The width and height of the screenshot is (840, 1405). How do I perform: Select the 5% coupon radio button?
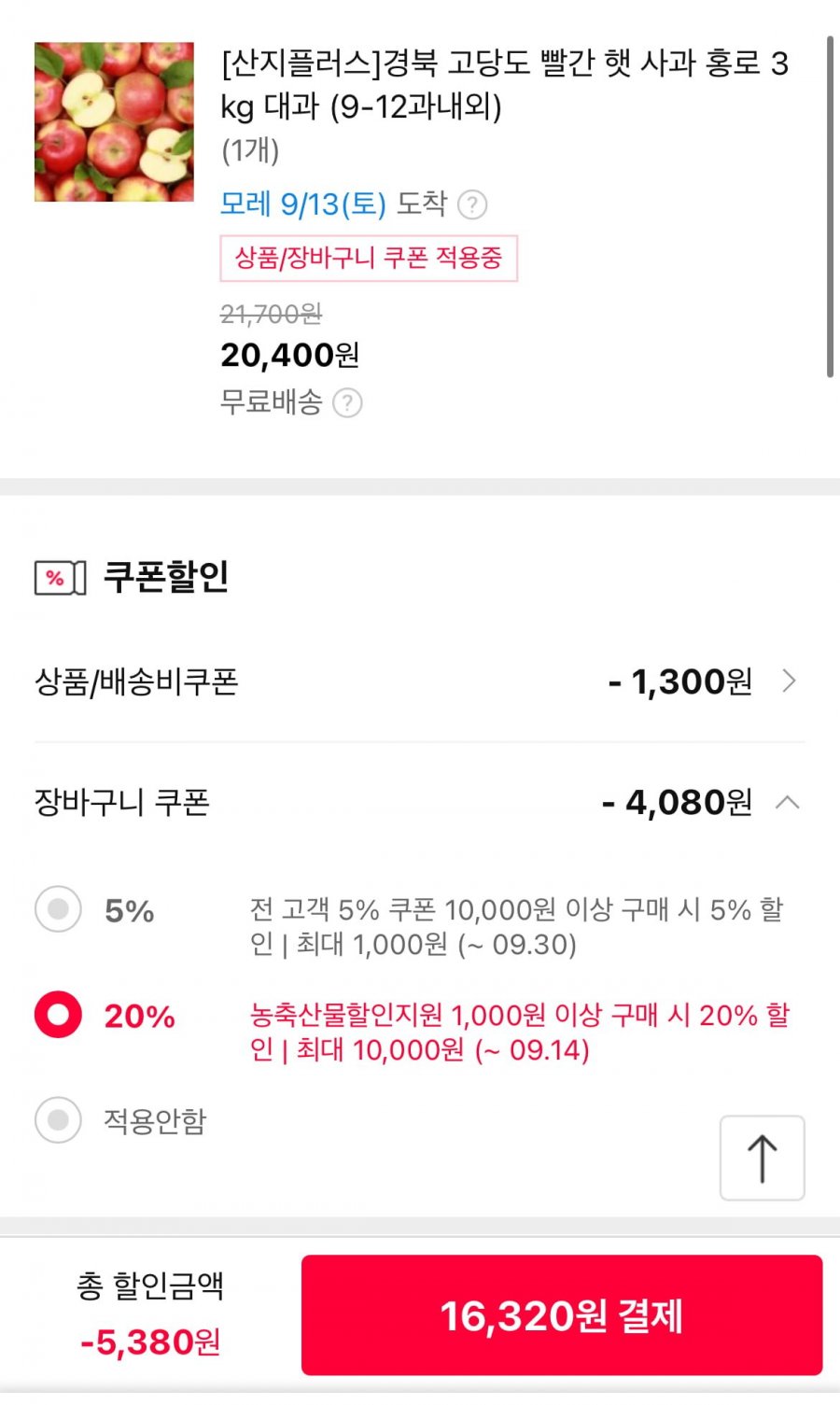(x=58, y=909)
